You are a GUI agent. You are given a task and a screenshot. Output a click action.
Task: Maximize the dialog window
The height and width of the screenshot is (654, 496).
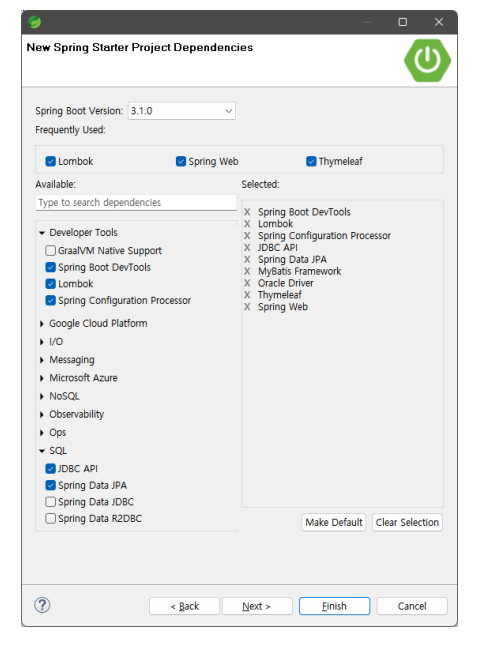(403, 22)
